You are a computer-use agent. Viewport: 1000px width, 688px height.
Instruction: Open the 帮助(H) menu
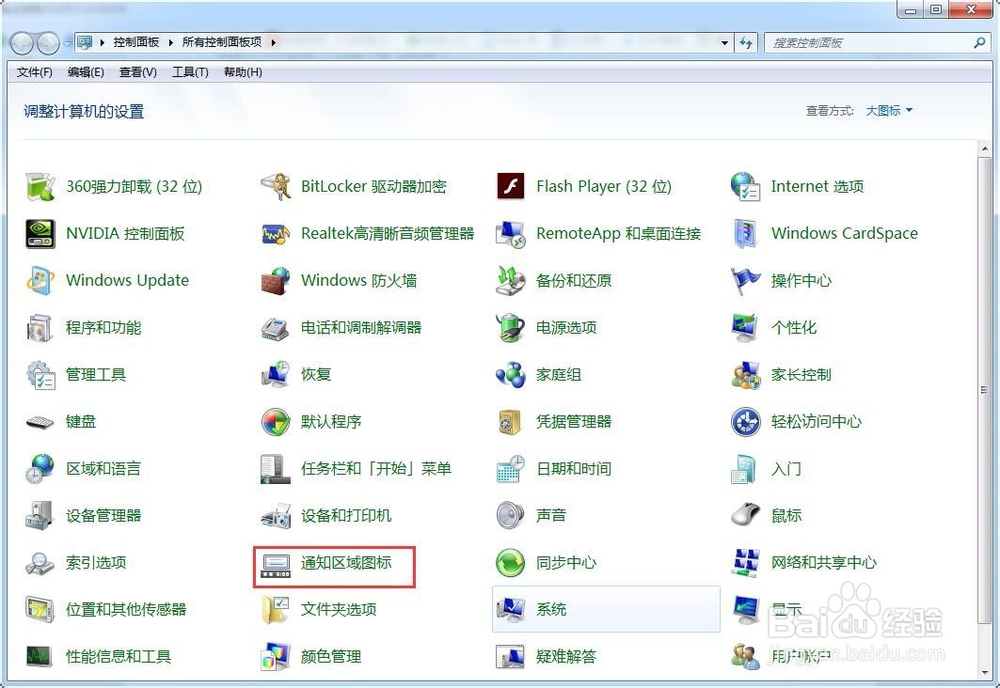243,72
